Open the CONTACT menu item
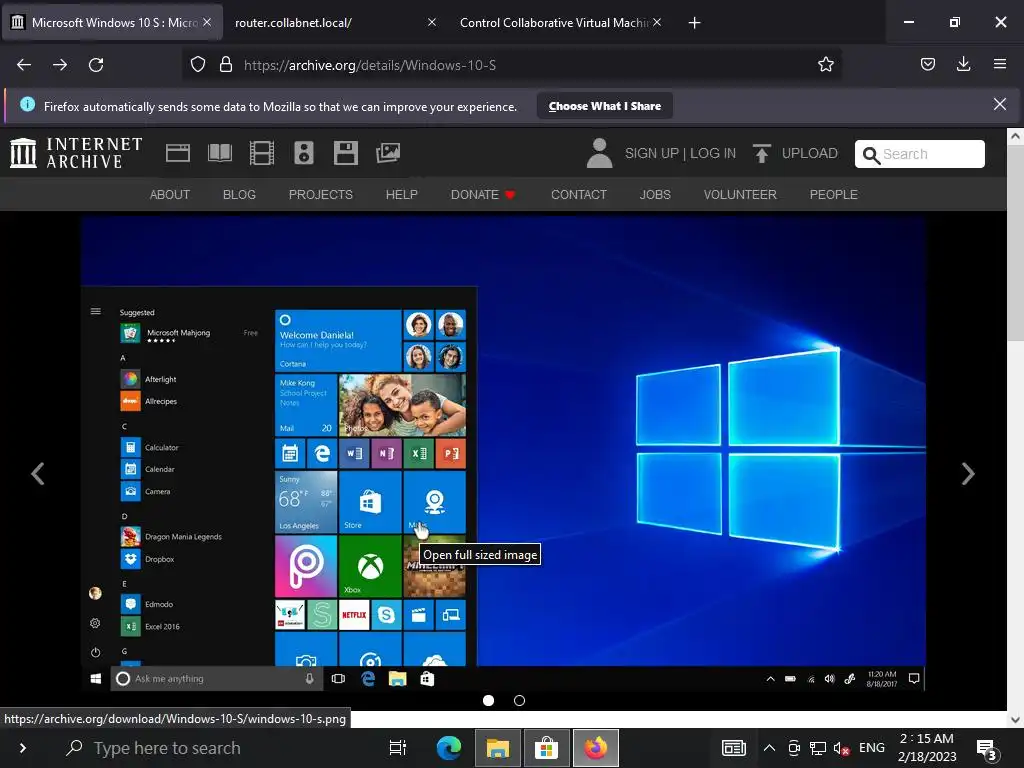 (579, 195)
